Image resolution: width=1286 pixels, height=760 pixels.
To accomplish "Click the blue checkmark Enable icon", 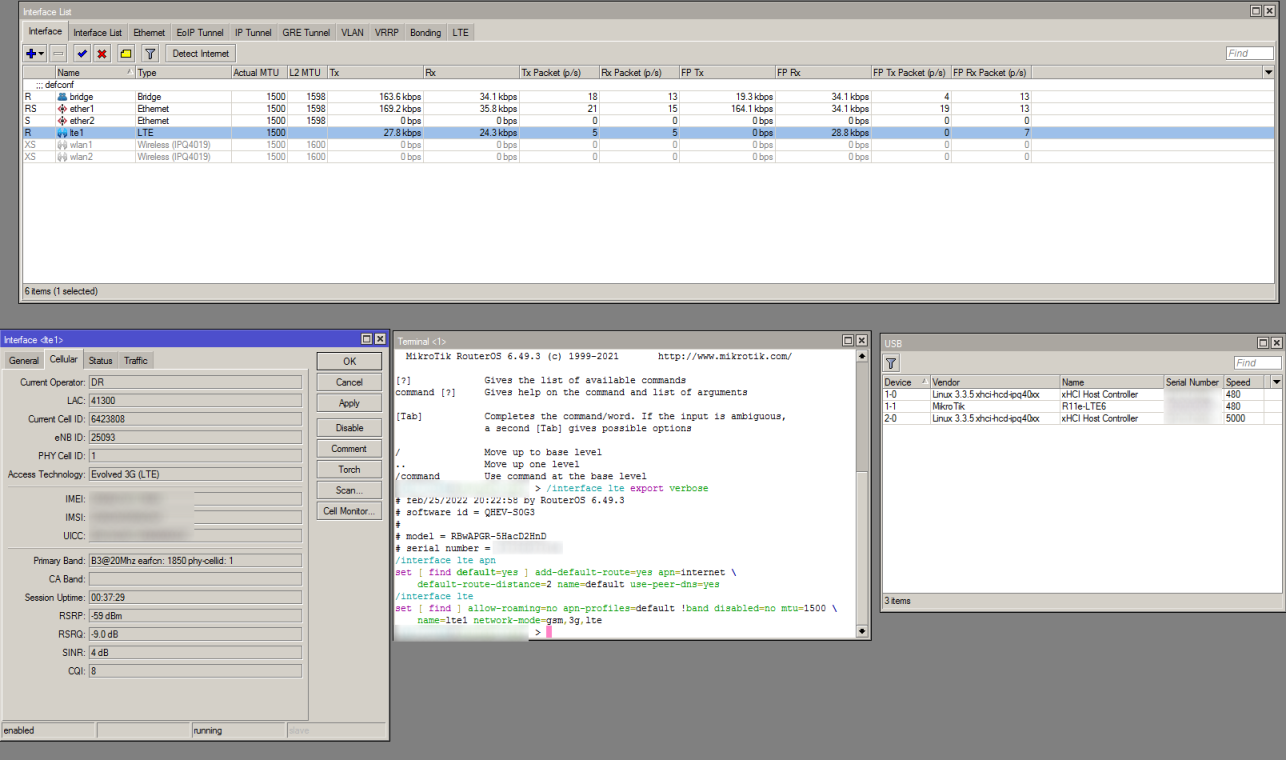I will [x=82, y=54].
